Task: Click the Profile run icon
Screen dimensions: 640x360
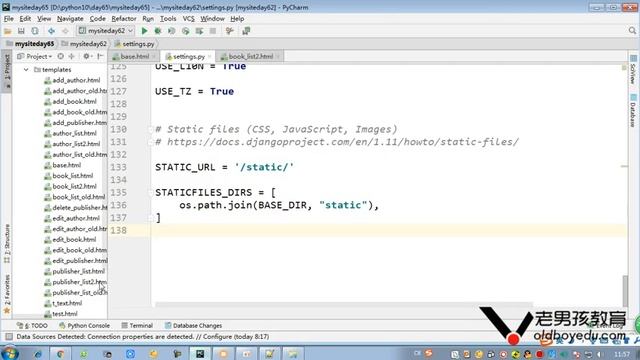Action: tap(186, 31)
